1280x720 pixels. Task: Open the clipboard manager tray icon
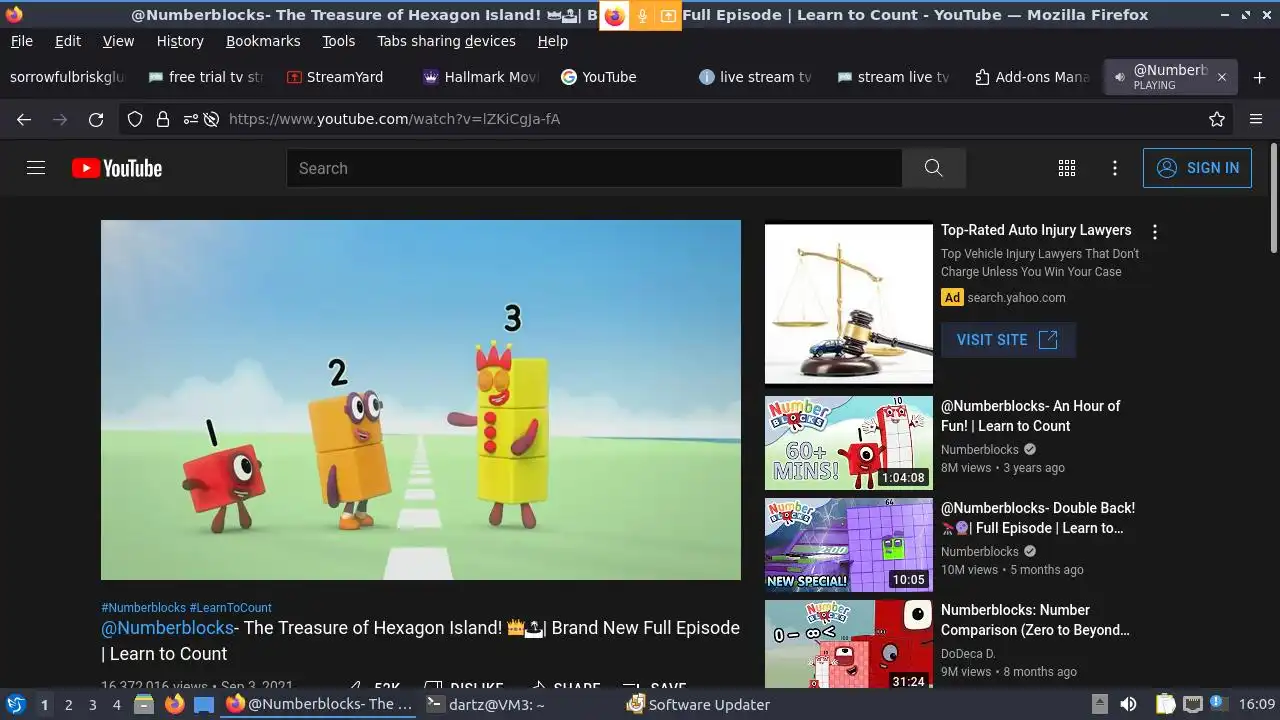1165,704
